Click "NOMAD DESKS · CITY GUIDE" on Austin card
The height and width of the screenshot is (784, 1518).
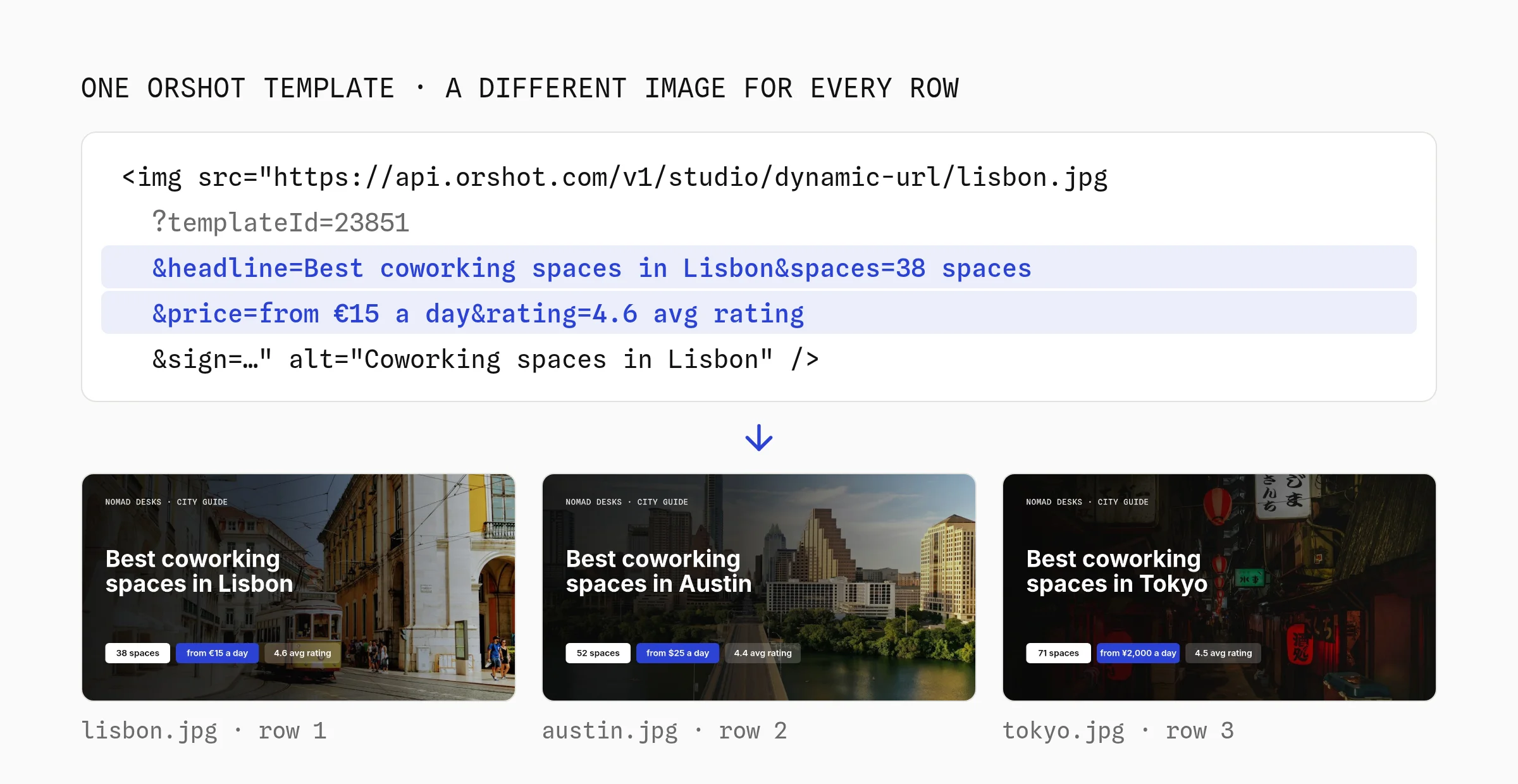[x=627, y=502]
